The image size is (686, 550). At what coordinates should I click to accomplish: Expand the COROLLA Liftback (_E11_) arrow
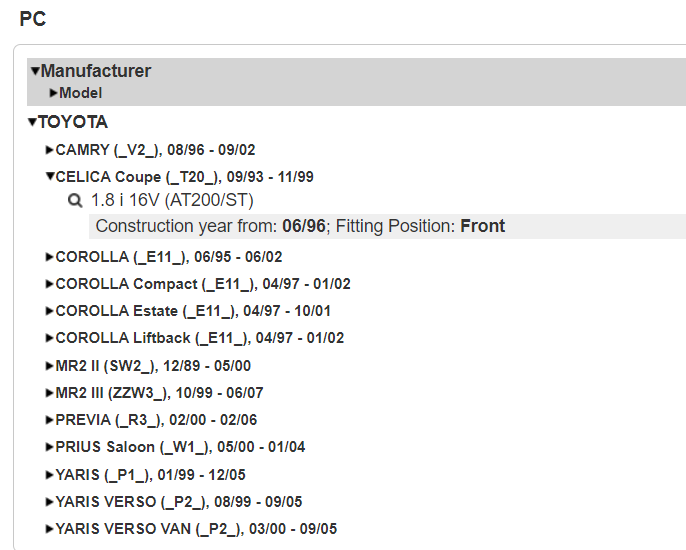[50, 338]
